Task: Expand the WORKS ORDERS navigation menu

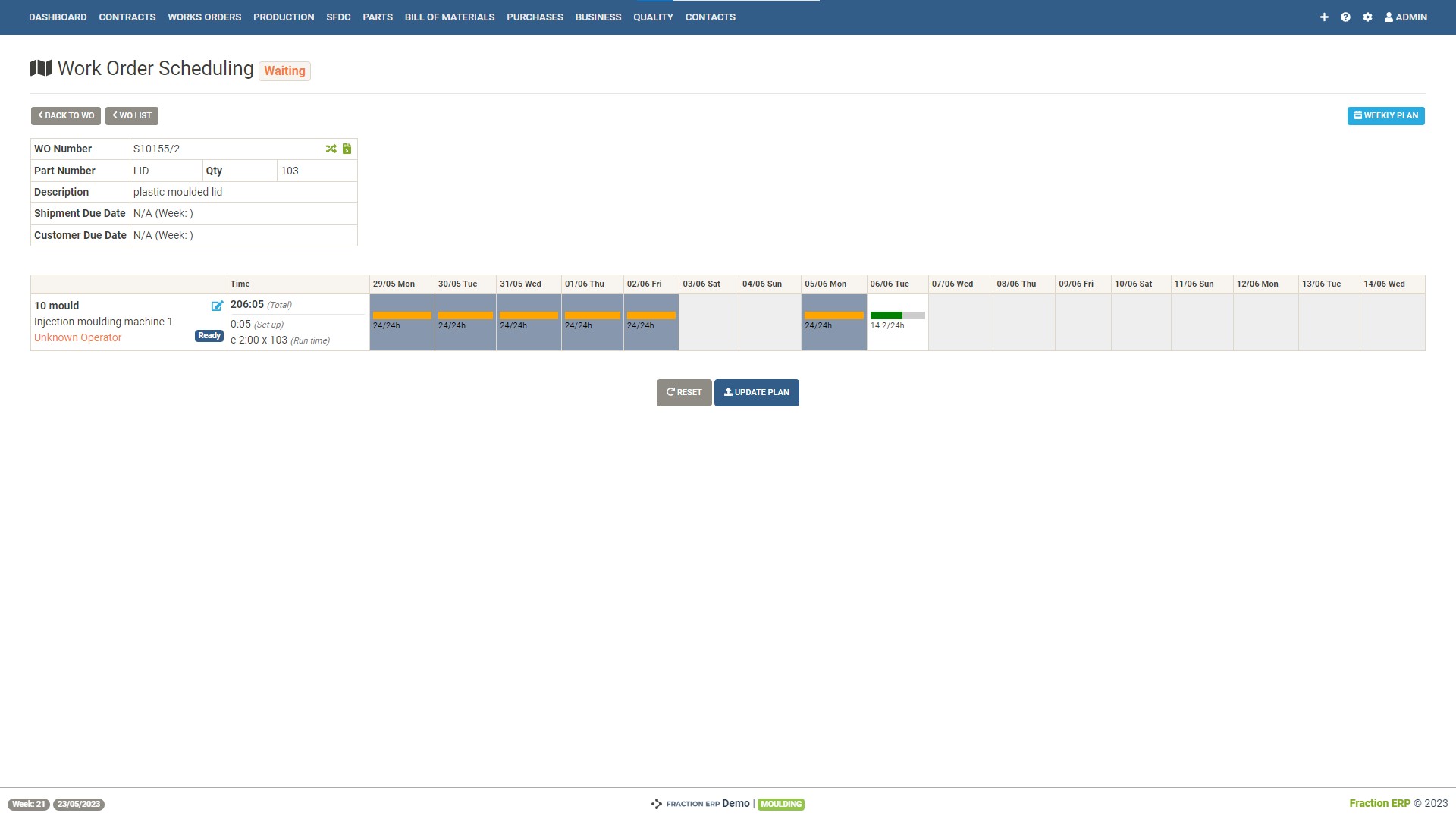Action: (x=204, y=17)
